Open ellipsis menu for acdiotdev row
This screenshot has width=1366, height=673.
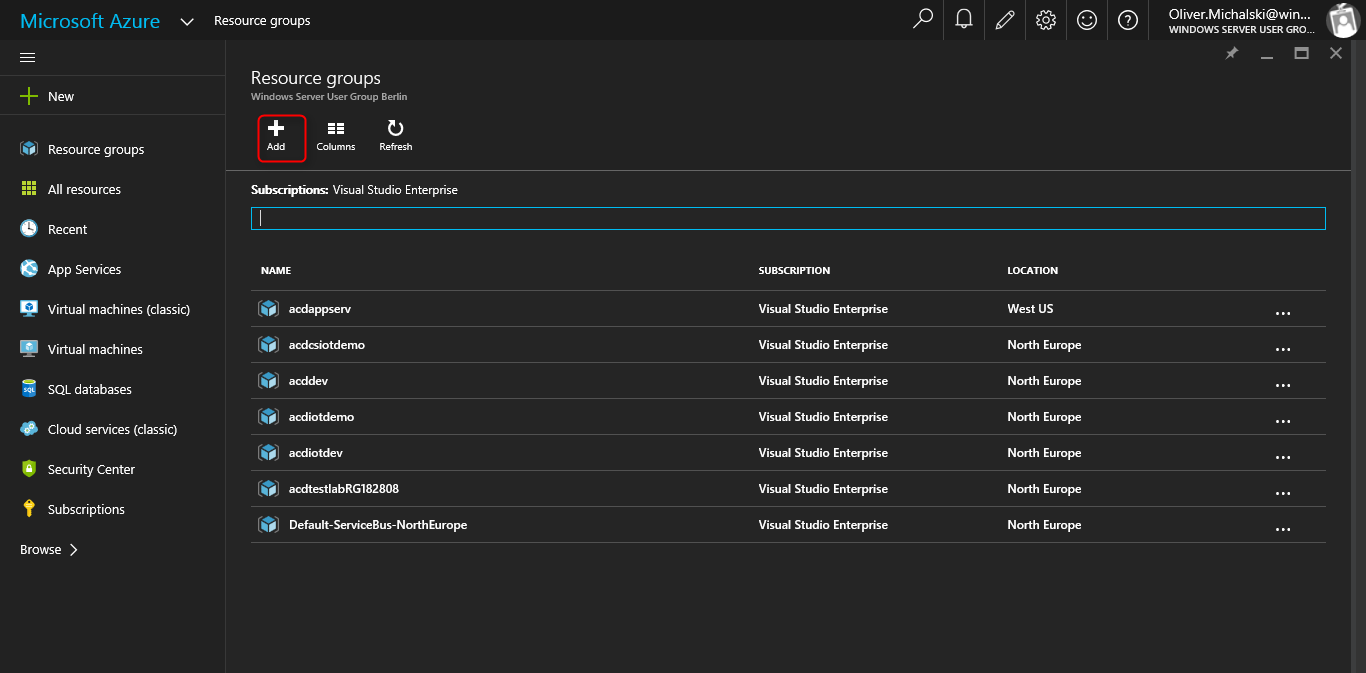1283,457
